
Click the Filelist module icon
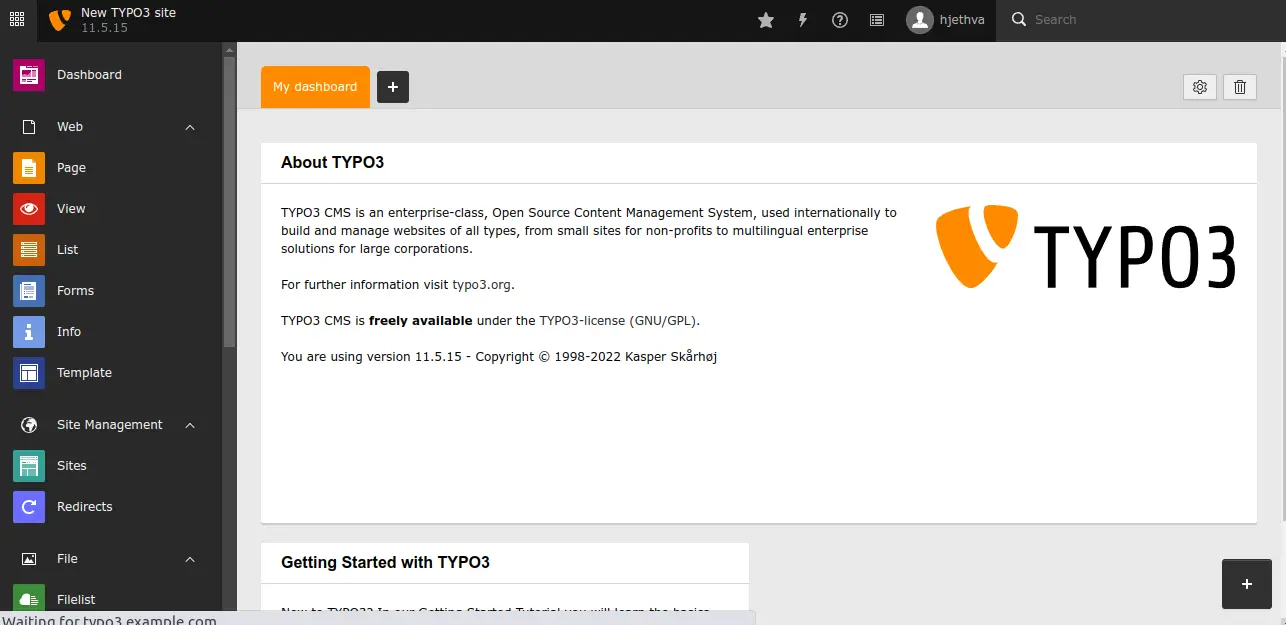[29, 597]
